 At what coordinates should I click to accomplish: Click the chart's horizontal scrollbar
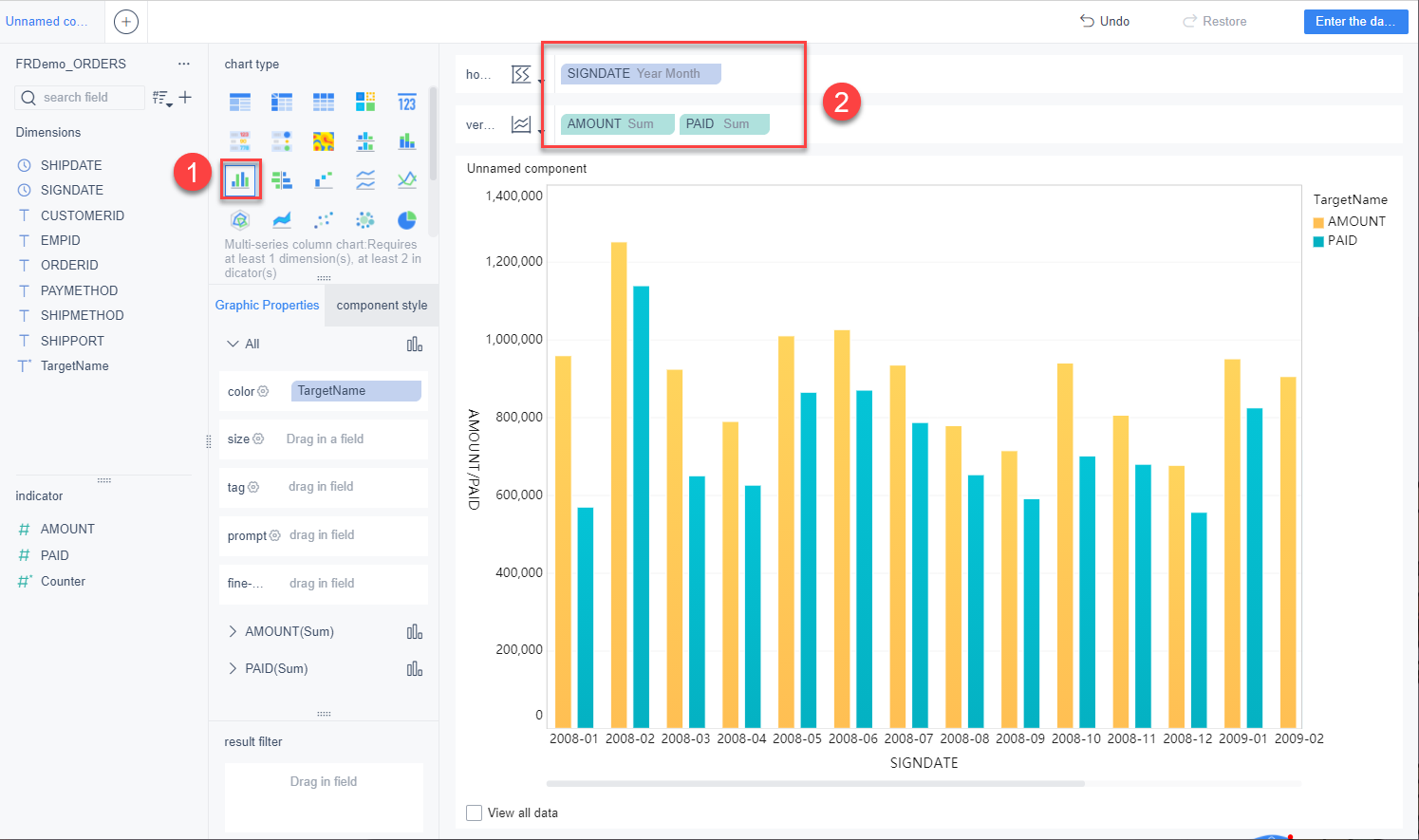pyautogui.click(x=815, y=784)
